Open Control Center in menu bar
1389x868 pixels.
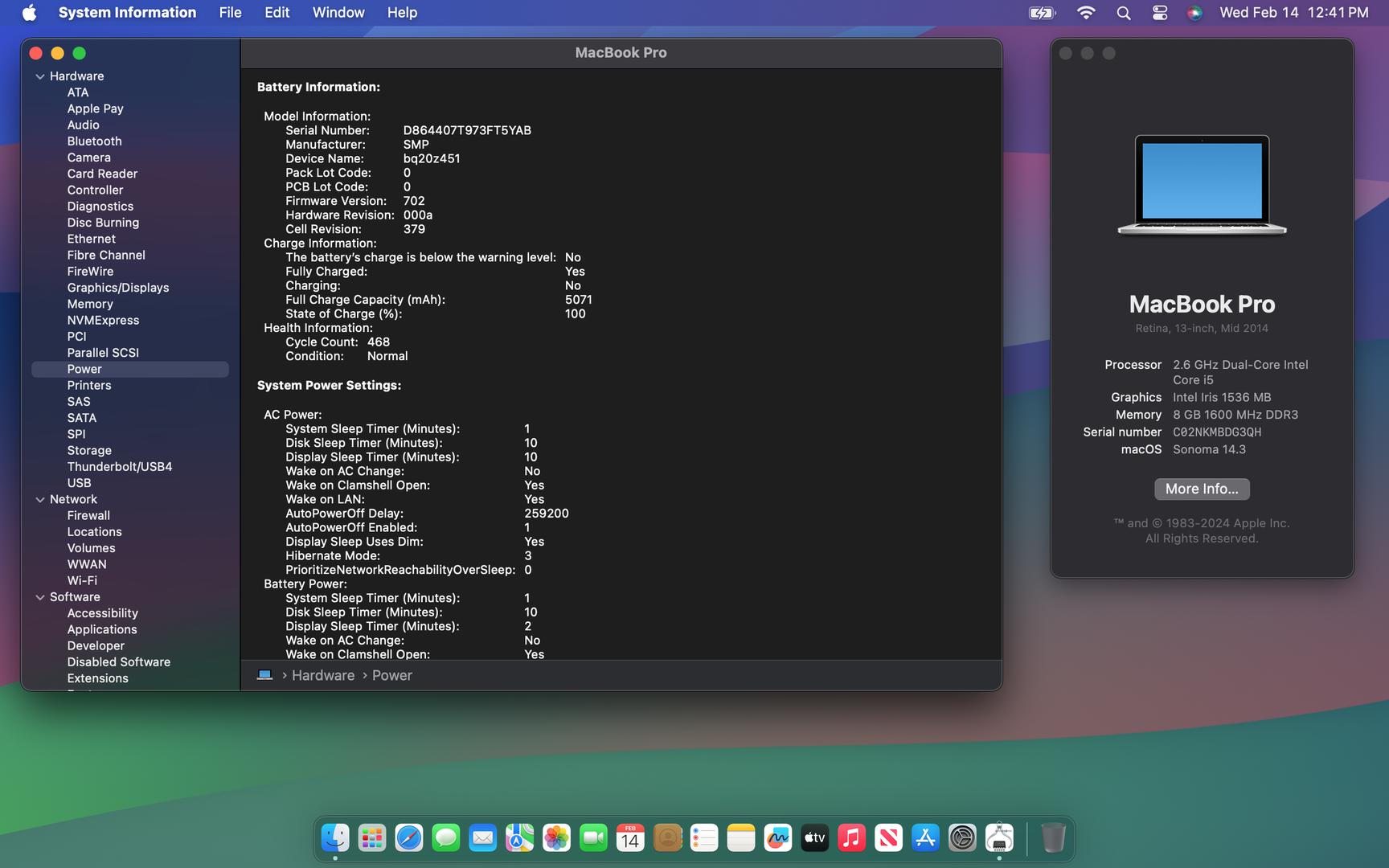pyautogui.click(x=1159, y=13)
